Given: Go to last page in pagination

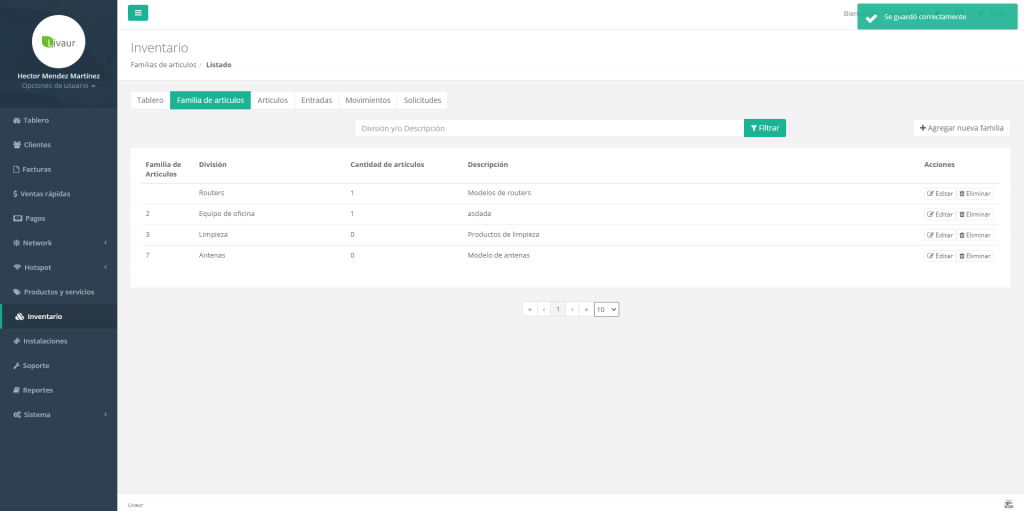Looking at the screenshot, I should [586, 309].
